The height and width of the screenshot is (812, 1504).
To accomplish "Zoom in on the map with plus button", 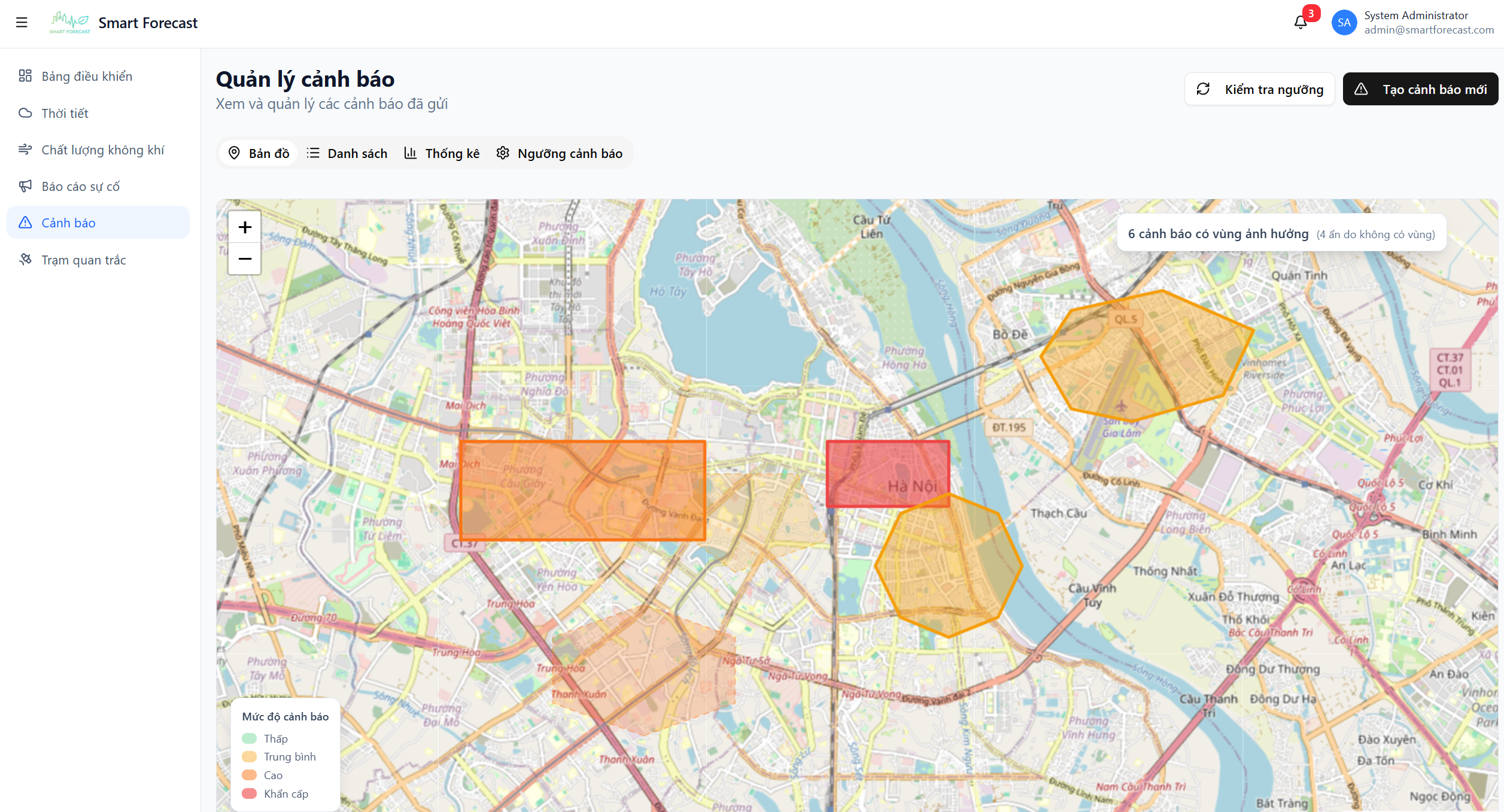I will pyautogui.click(x=245, y=227).
